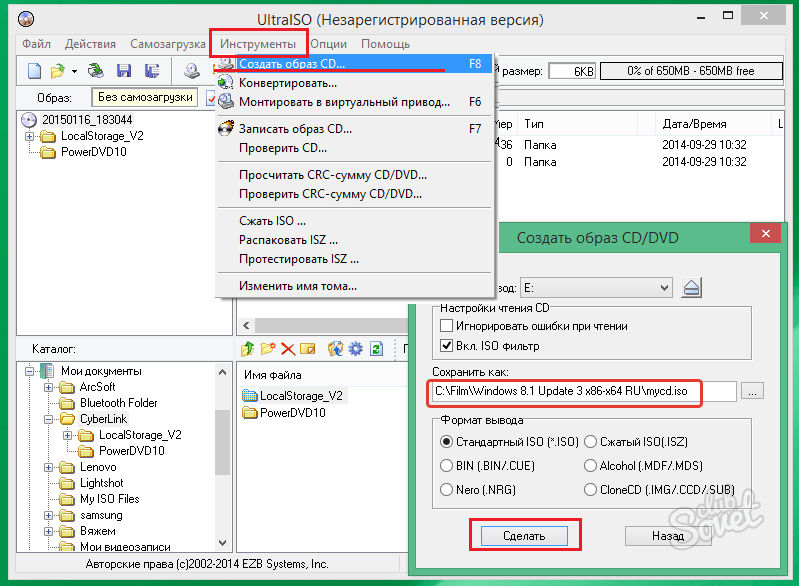Image resolution: width=799 pixels, height=586 pixels.
Task: Expand LocalStorage_V2 in image tree
Action: coord(29,136)
